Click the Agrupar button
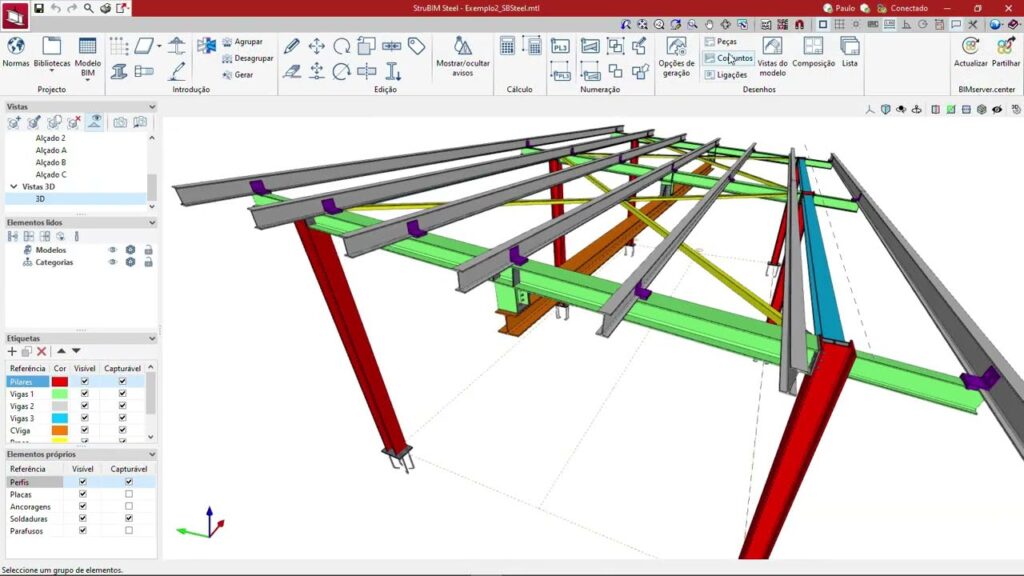 pyautogui.click(x=241, y=42)
